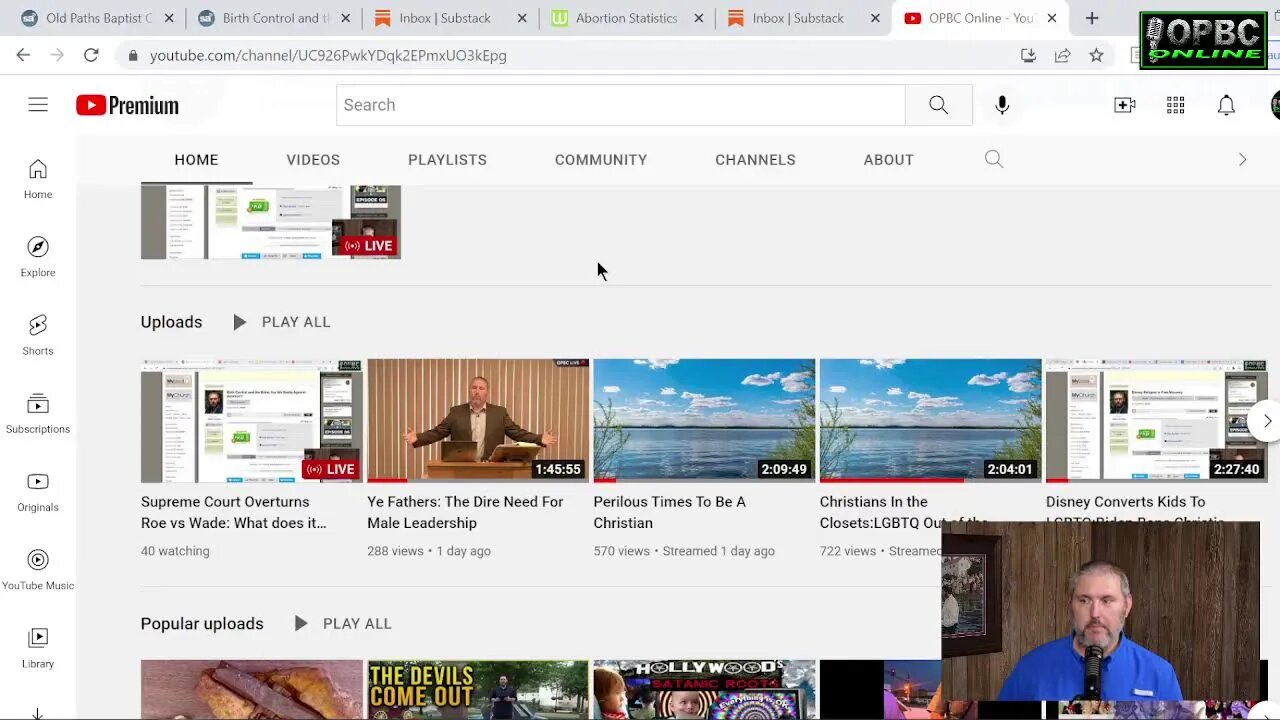The height and width of the screenshot is (720, 1280).
Task: Play all Uploads
Action: (x=281, y=322)
